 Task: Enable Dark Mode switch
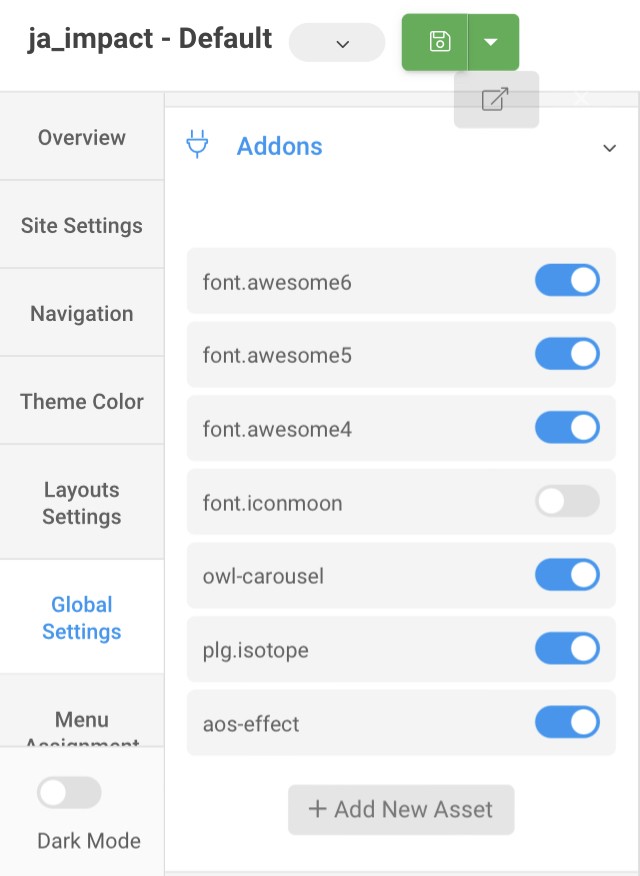coord(69,793)
